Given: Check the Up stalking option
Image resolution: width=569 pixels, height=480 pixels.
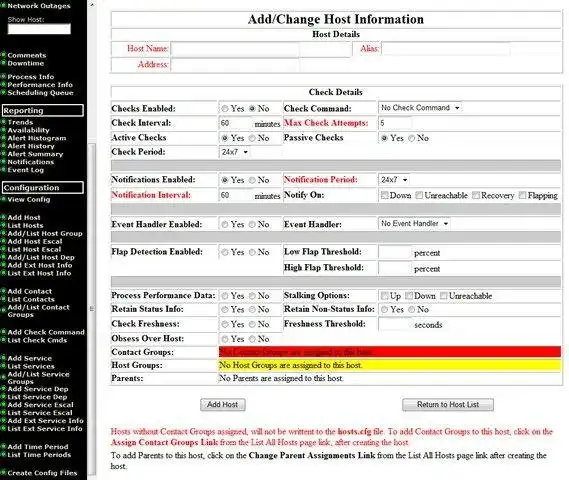Looking at the screenshot, I should (x=384, y=296).
